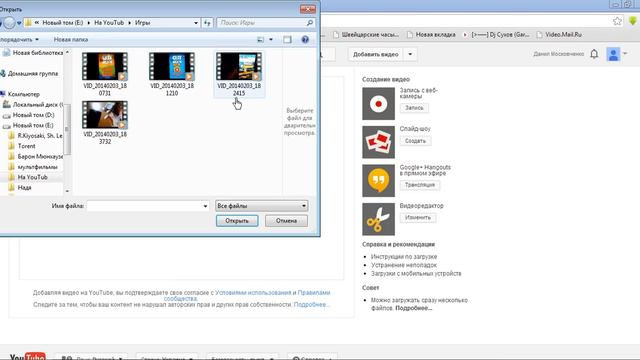This screenshot has width=640, height=360.
Task: Open the view options dropdown arrow
Action: [271, 40]
